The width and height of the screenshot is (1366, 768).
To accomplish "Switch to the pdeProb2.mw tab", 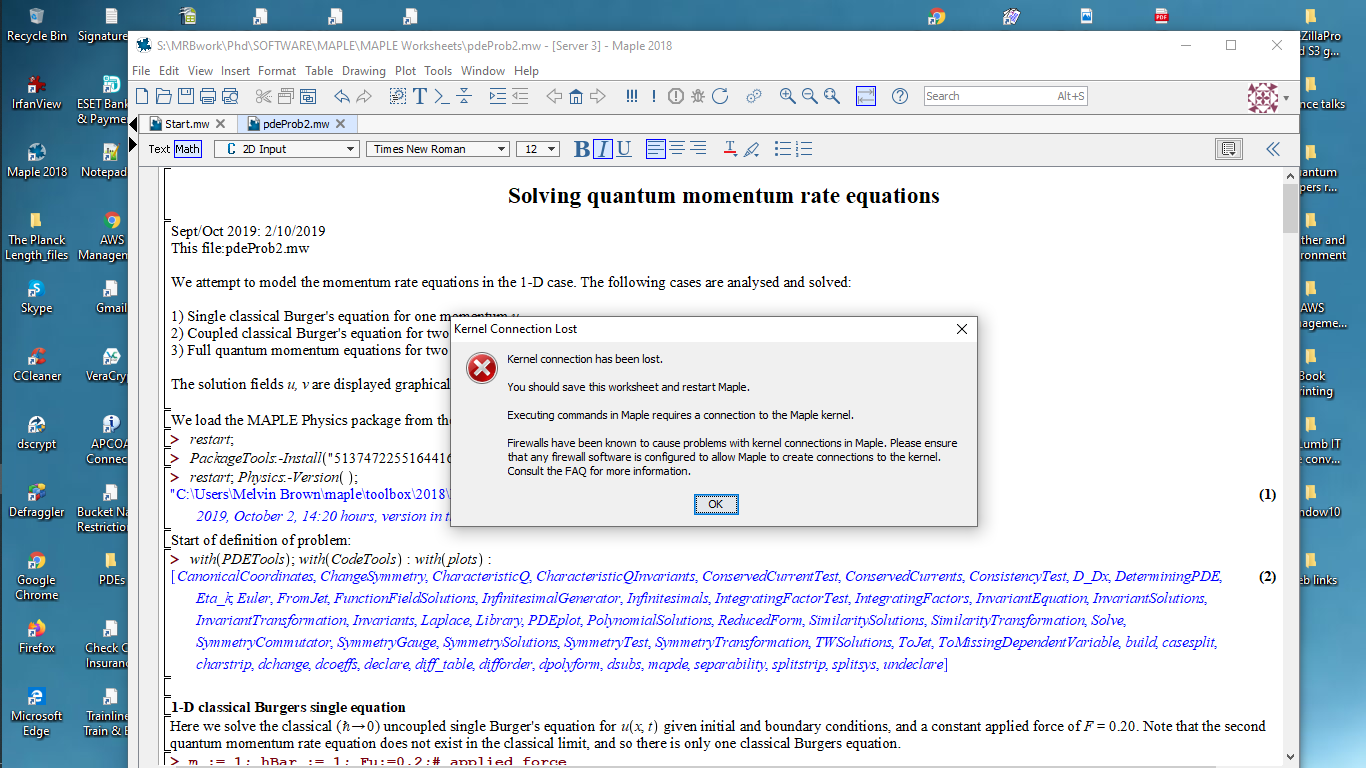I will [296, 124].
